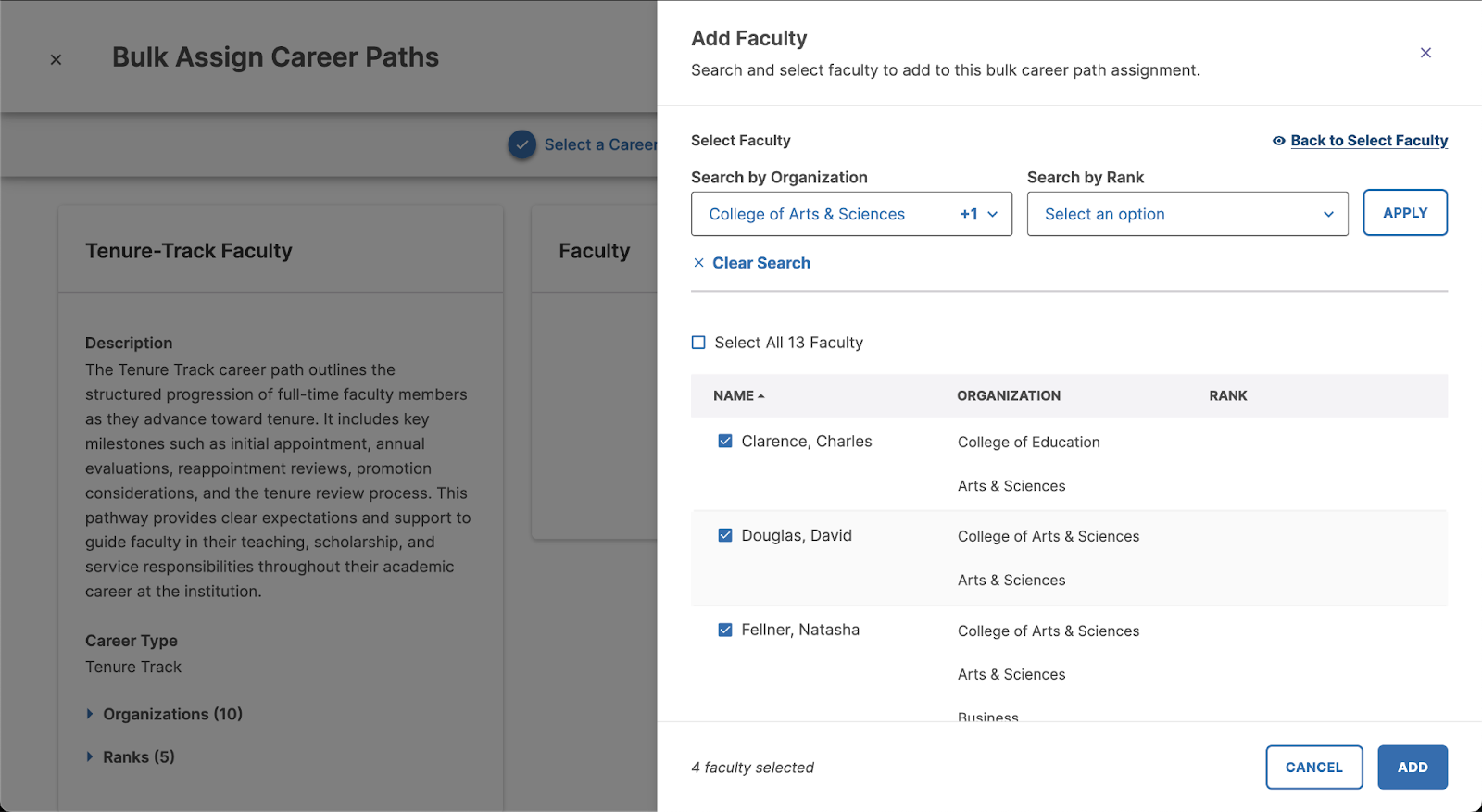Click the +1 badge in organization dropdown
The width and height of the screenshot is (1482, 812).
click(969, 214)
